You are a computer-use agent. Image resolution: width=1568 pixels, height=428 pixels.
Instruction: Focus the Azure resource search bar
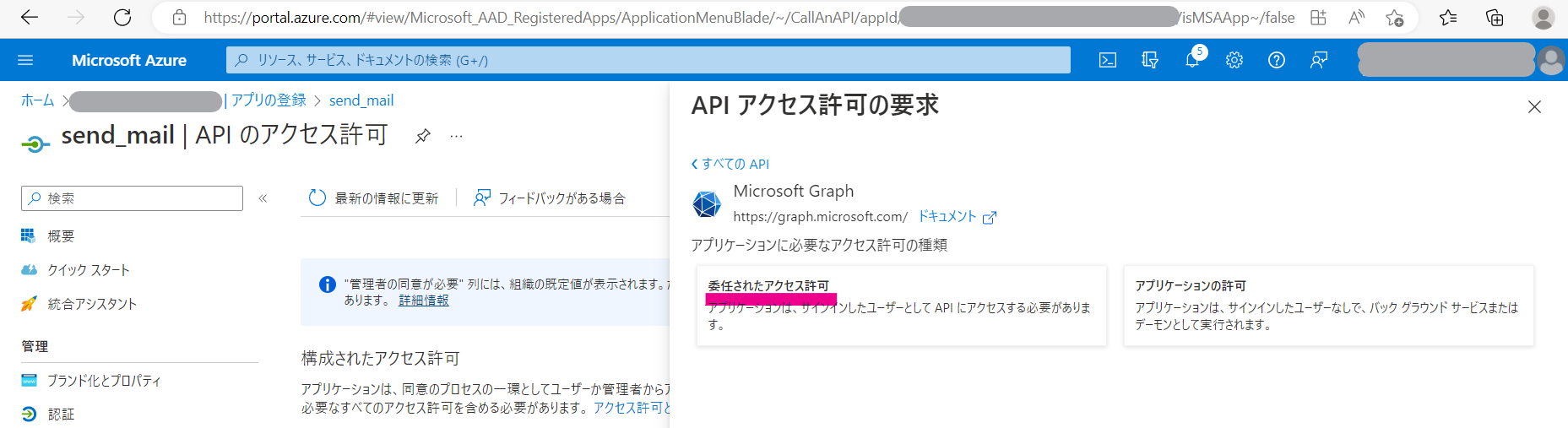[x=648, y=60]
